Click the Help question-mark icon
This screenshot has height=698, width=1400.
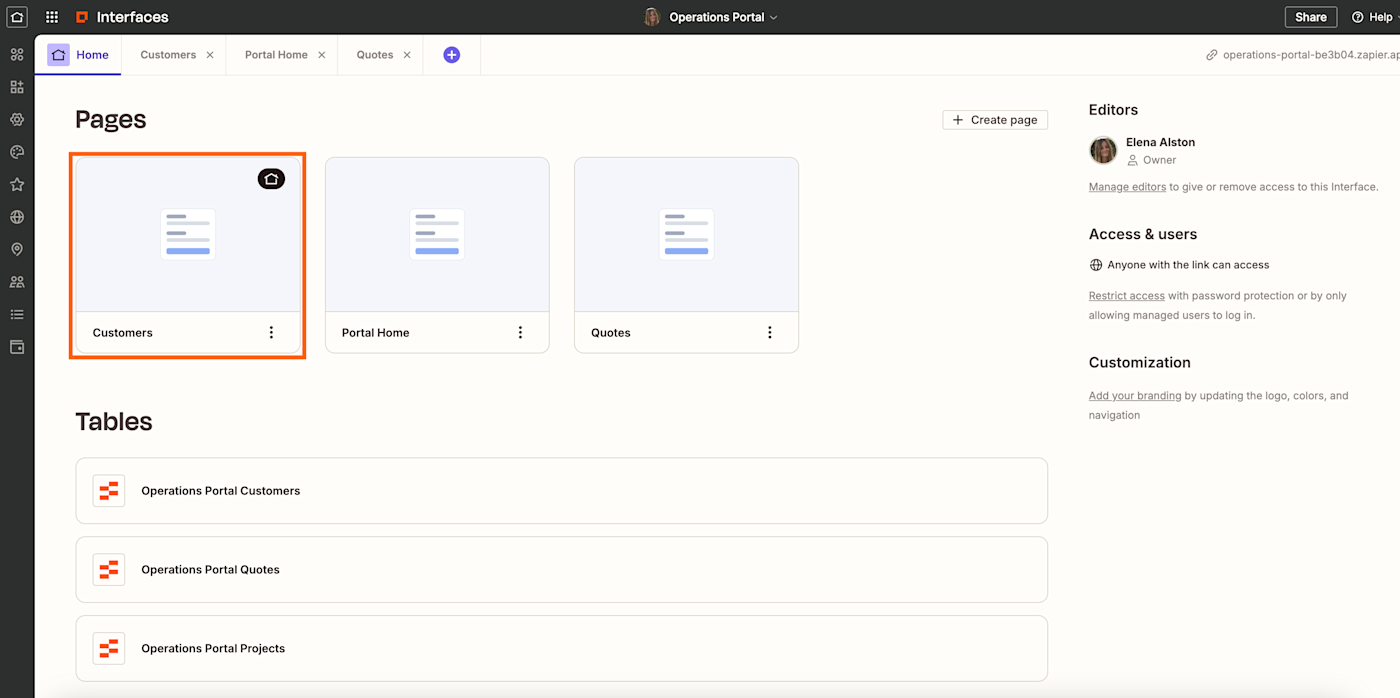1358,17
